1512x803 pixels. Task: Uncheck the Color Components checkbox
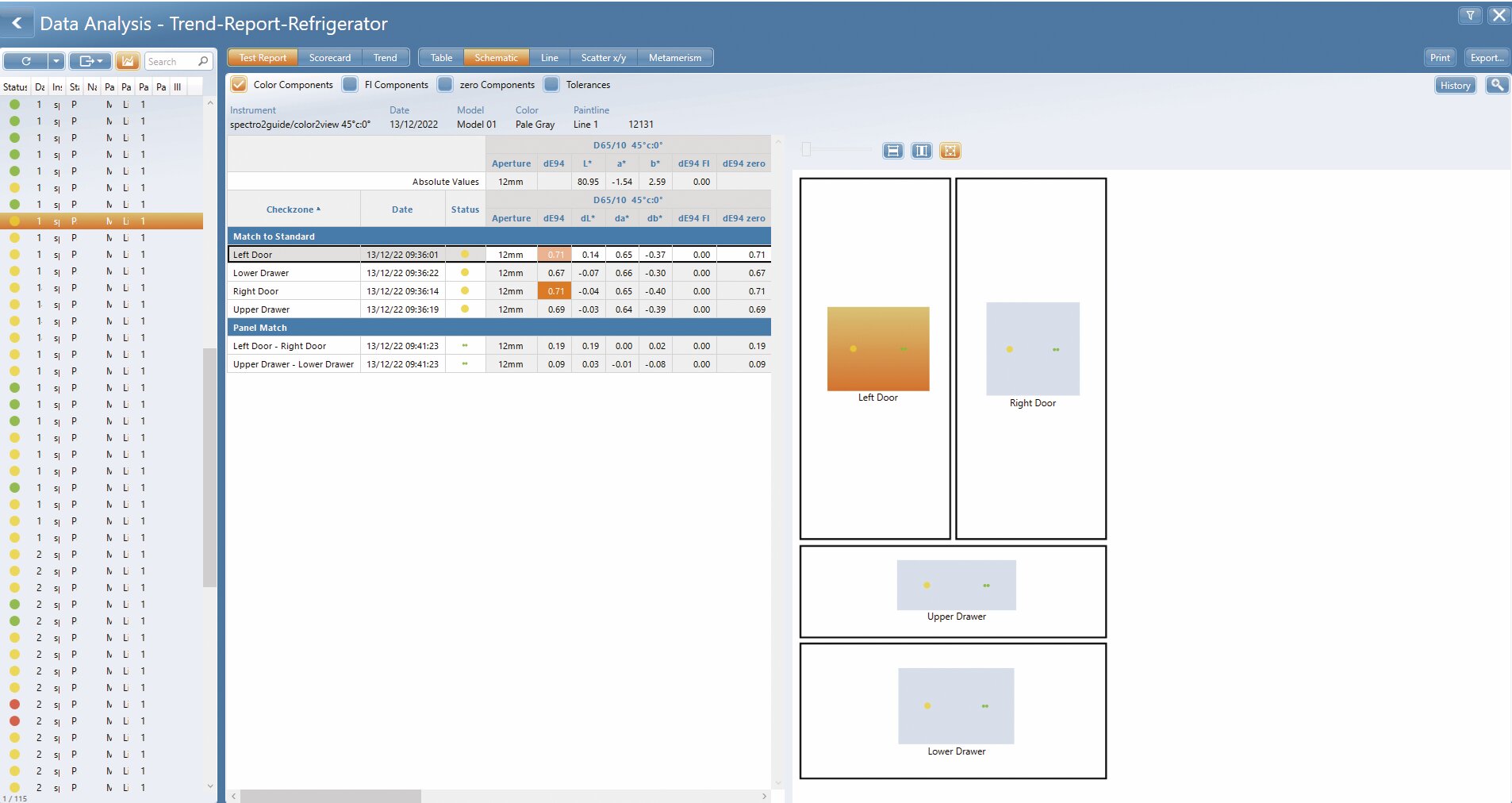239,84
